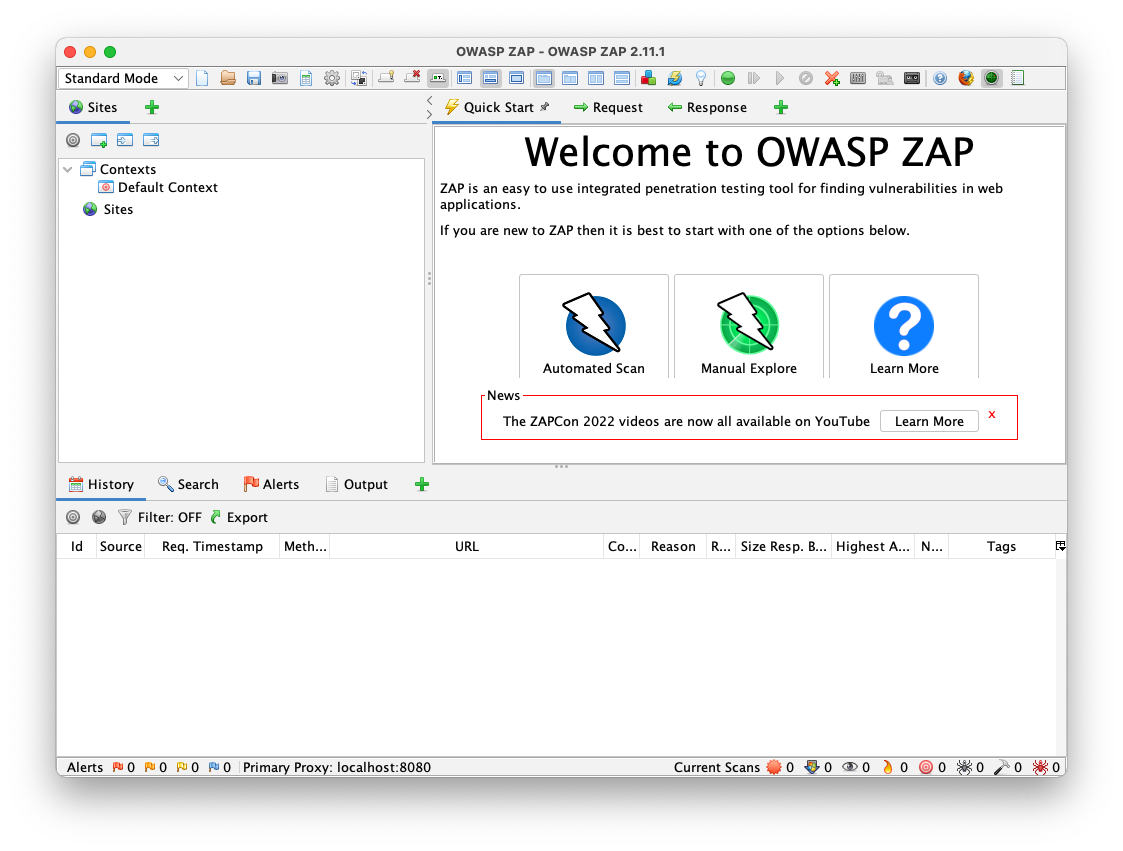Click the Drop request circle-slash icon

point(806,78)
